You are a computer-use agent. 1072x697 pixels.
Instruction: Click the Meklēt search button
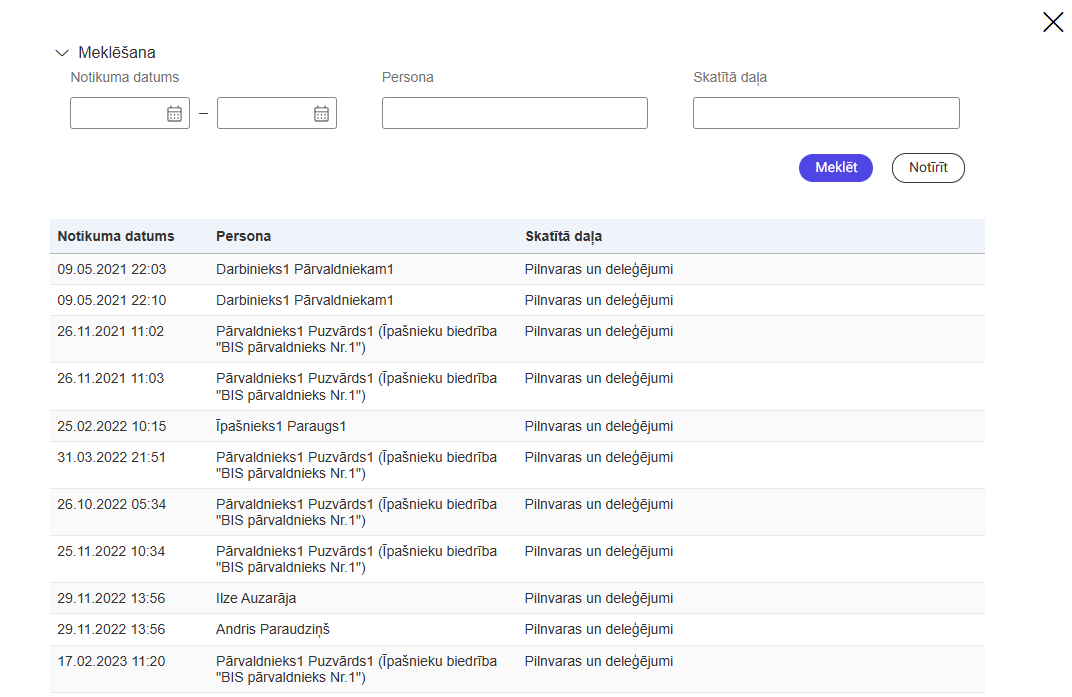point(835,168)
